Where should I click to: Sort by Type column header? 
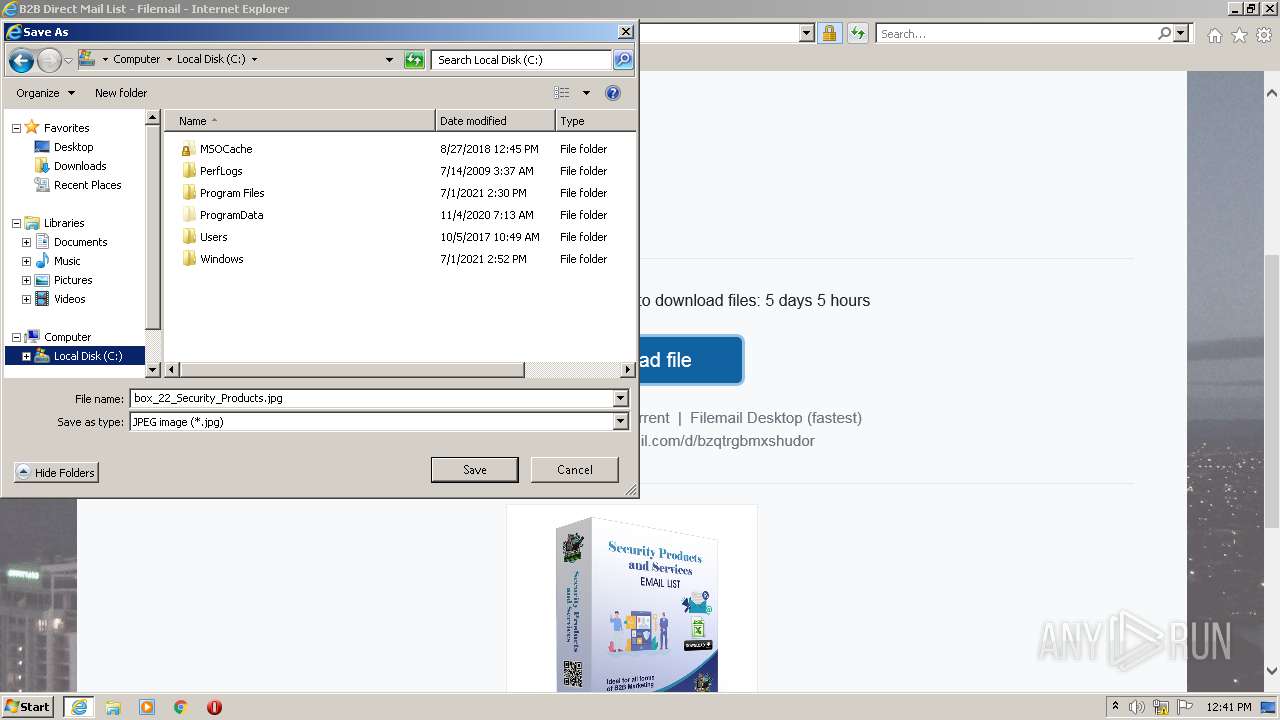tap(595, 121)
